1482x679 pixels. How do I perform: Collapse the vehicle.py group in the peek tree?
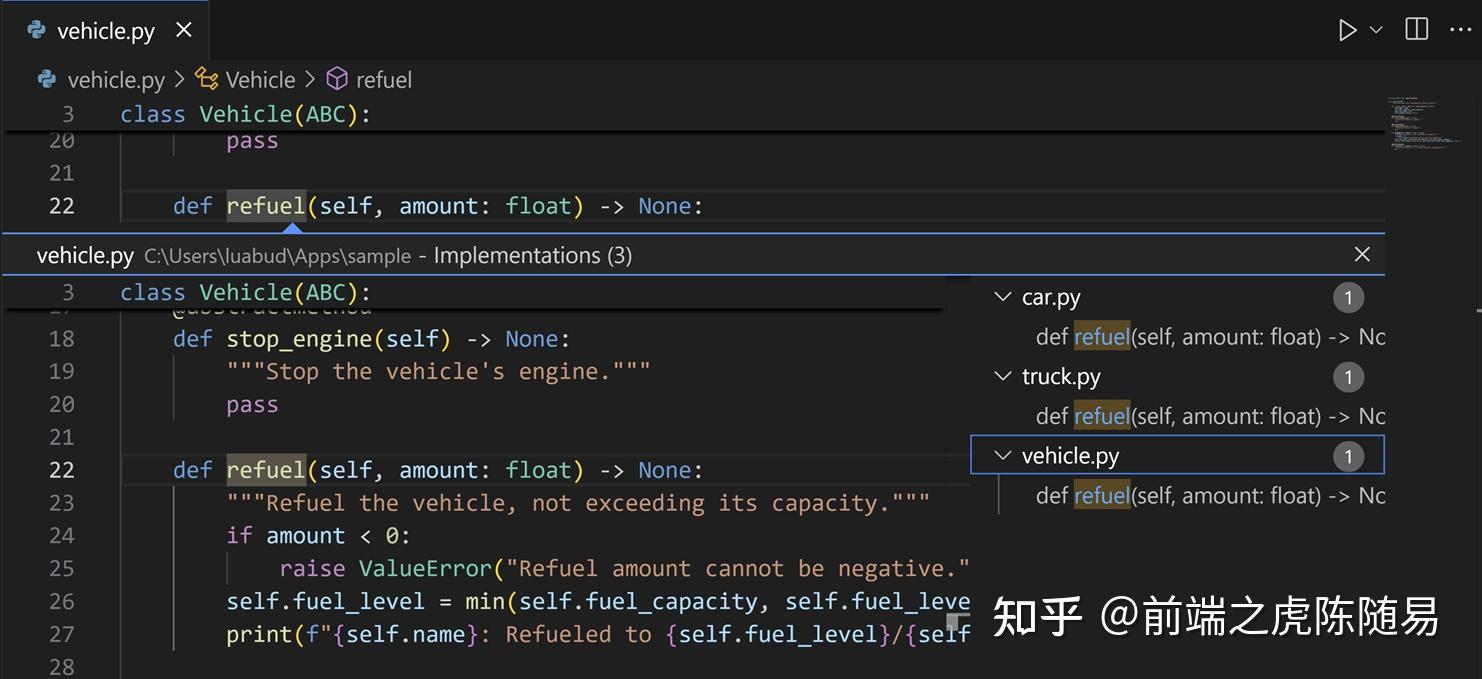(x=1003, y=455)
